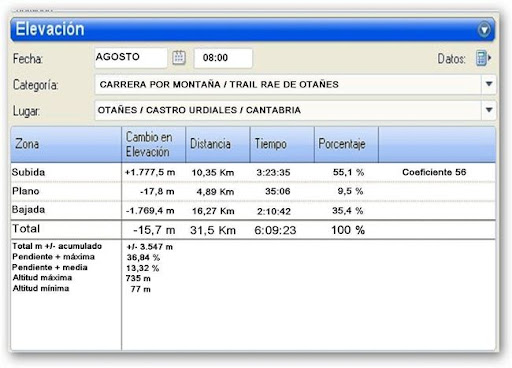The height and width of the screenshot is (368, 512).
Task: Click the Pendiente + máxima label
Action: pos(53,257)
